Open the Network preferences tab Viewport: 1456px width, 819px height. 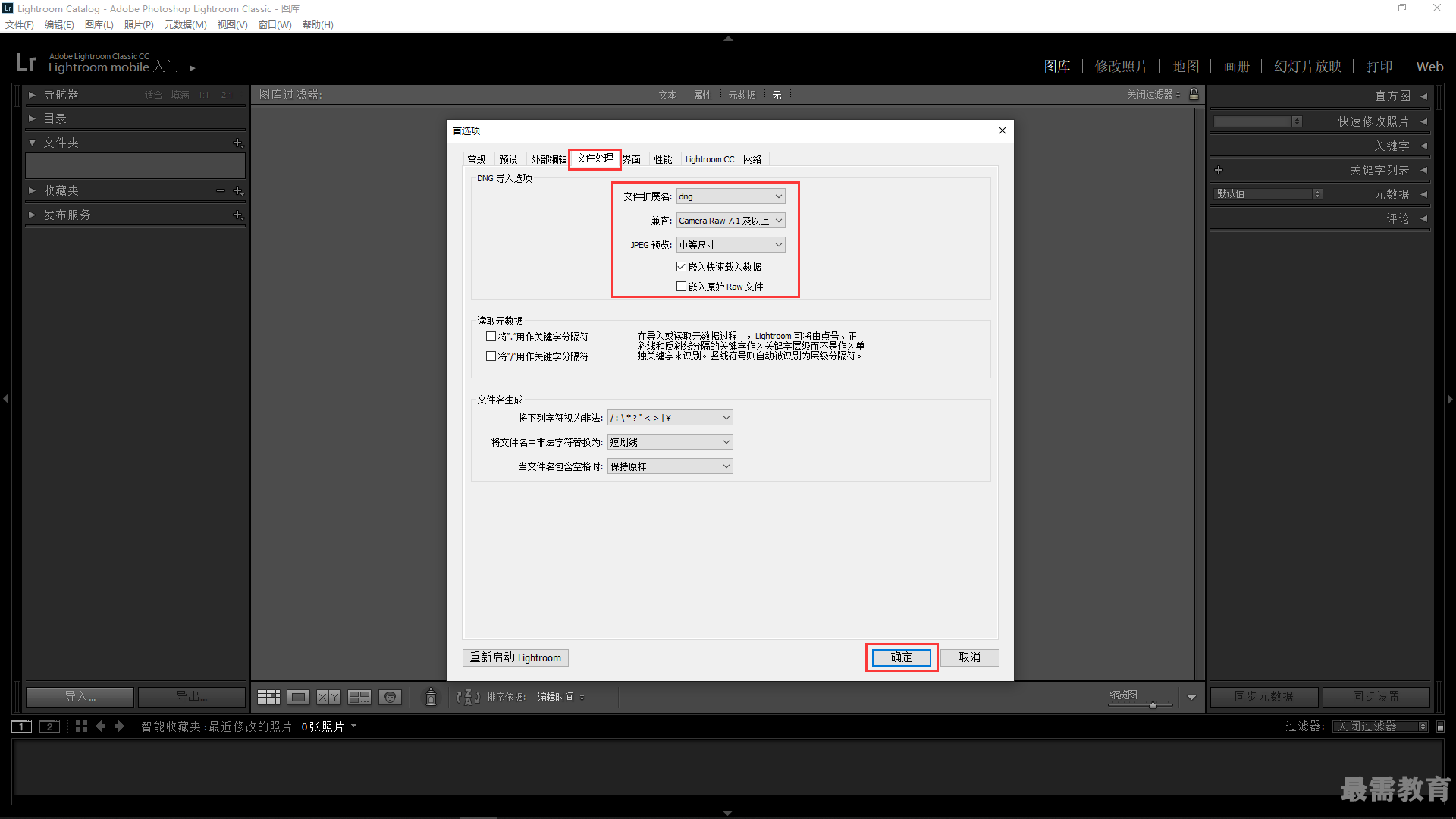coord(752,159)
